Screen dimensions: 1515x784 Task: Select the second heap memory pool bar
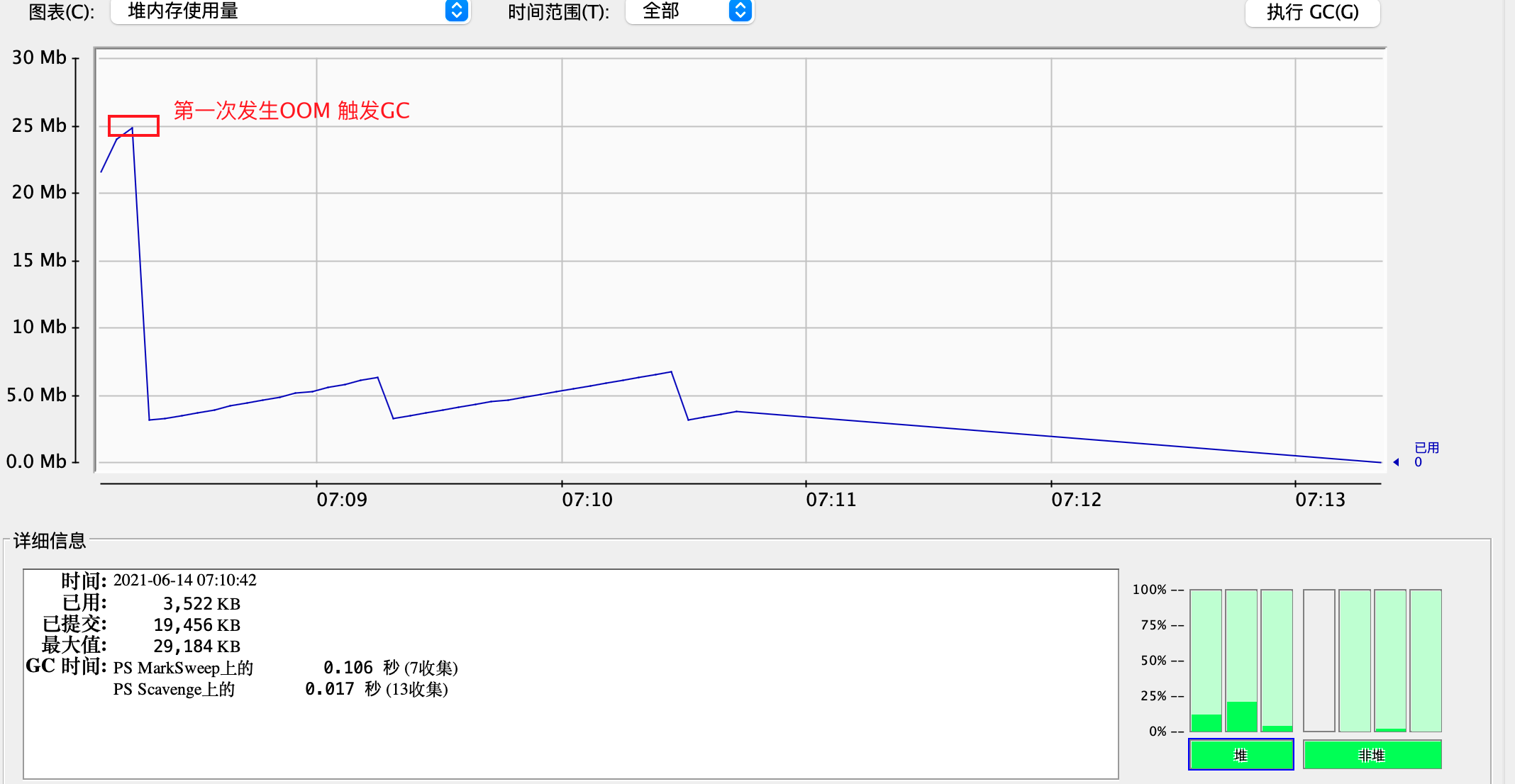pyautogui.click(x=1241, y=661)
